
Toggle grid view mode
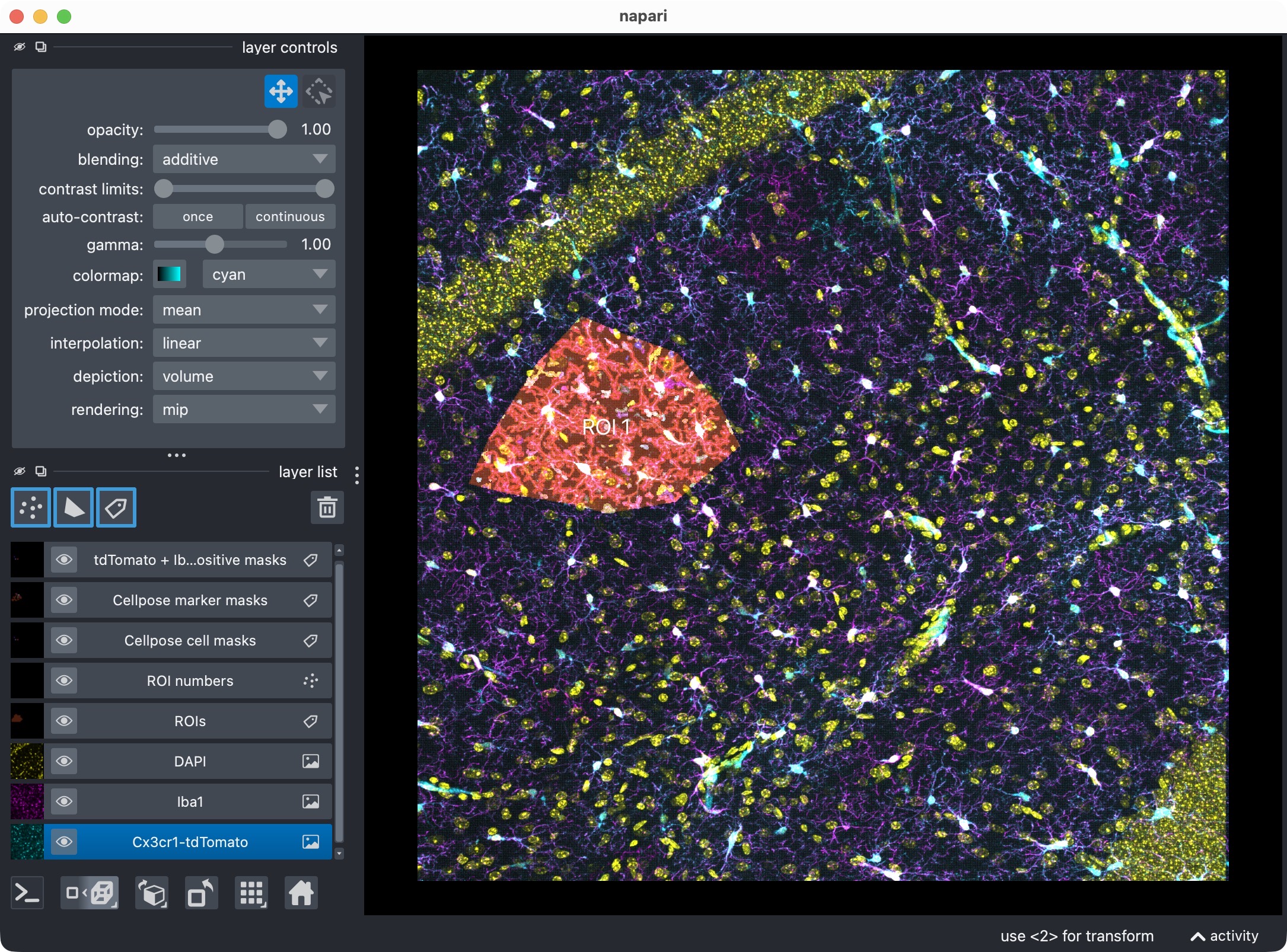pos(251,893)
